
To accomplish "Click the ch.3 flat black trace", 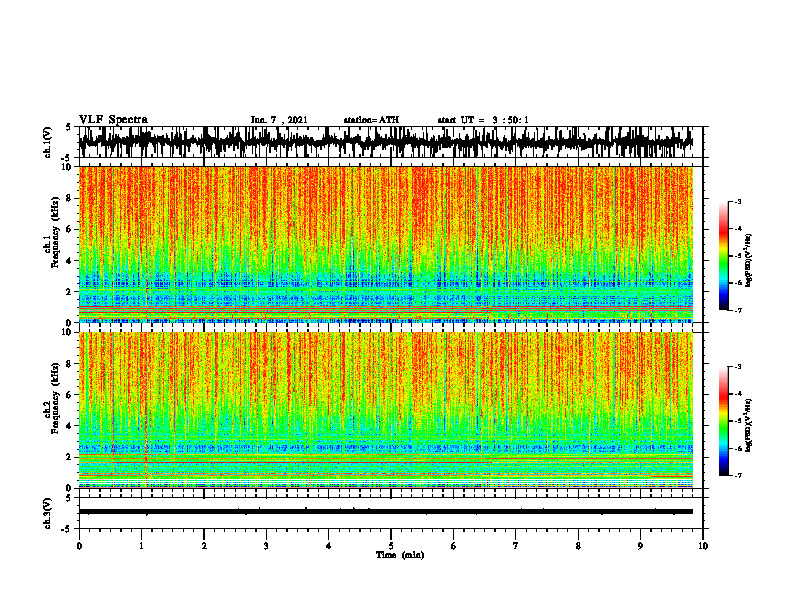I will [385, 512].
